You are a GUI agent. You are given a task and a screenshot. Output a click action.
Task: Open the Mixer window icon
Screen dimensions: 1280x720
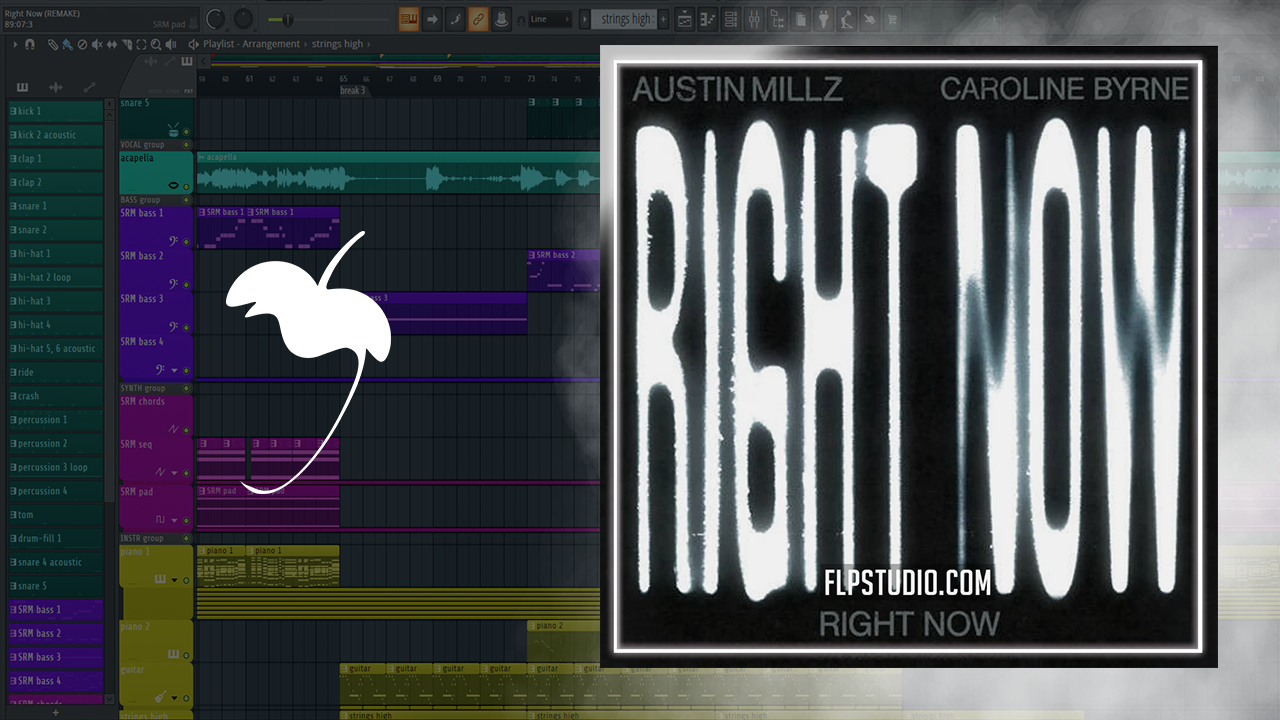[x=755, y=19]
